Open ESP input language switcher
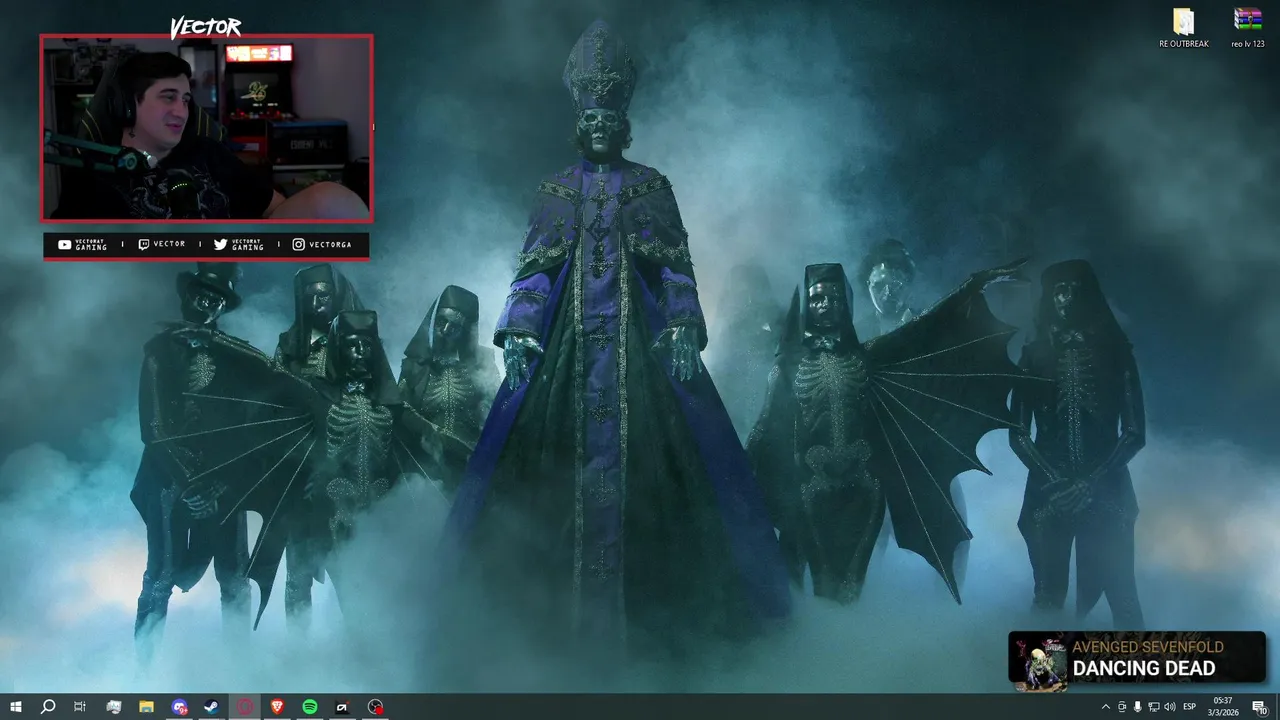The width and height of the screenshot is (1280, 720). coord(1190,707)
